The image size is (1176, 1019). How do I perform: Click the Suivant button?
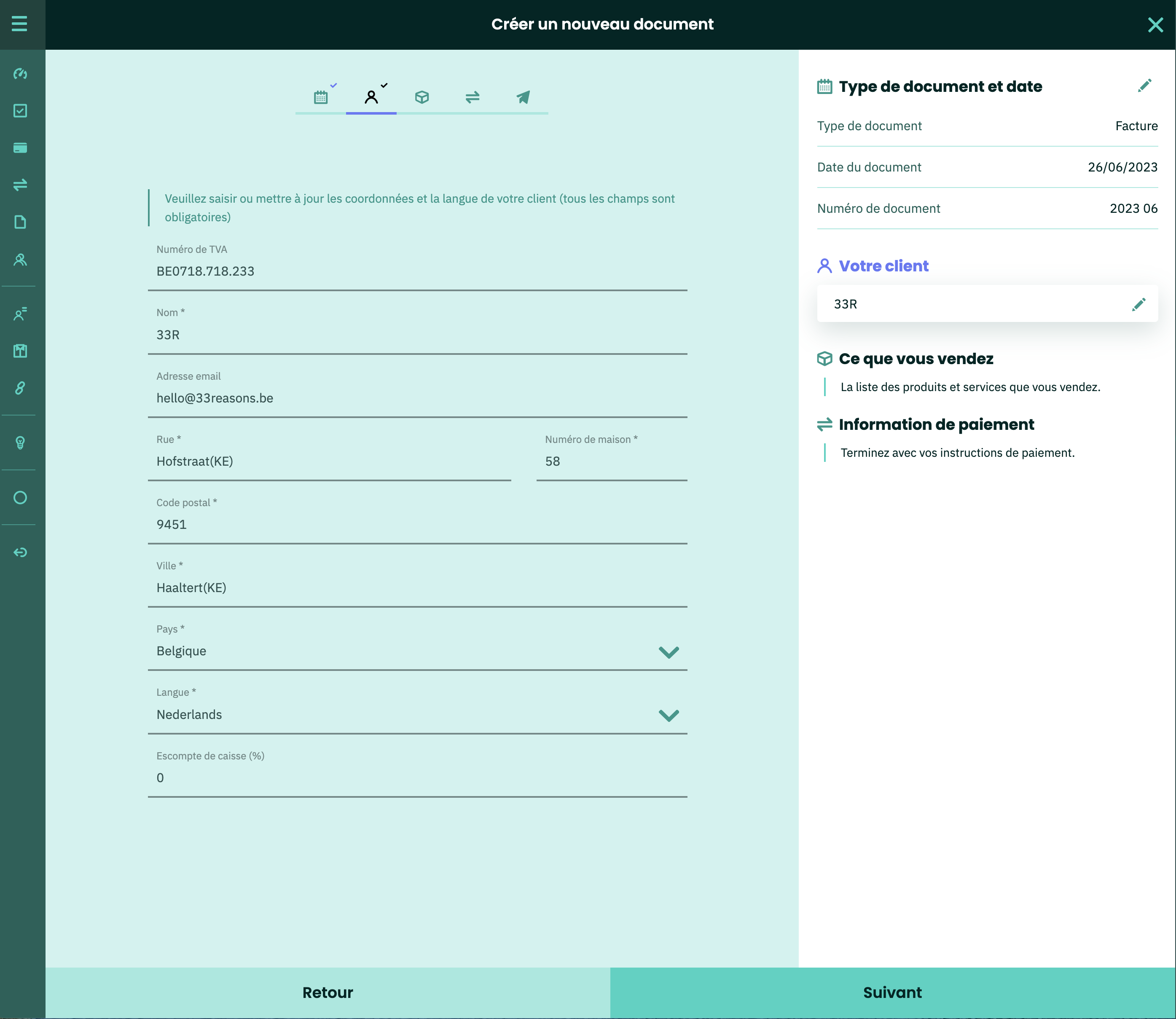(x=892, y=992)
